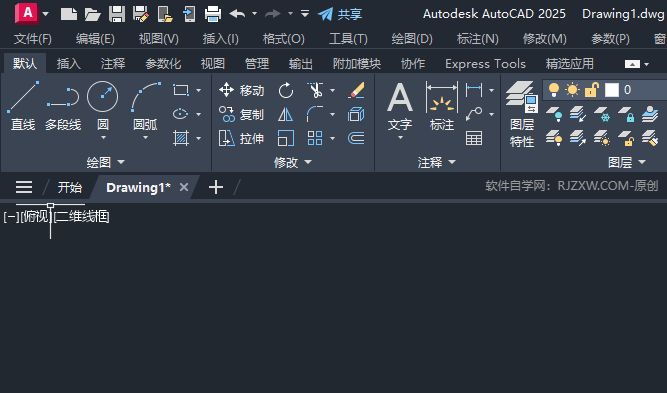Click the Save icon
Image resolution: width=667 pixels, height=393 pixels.
click(x=117, y=14)
